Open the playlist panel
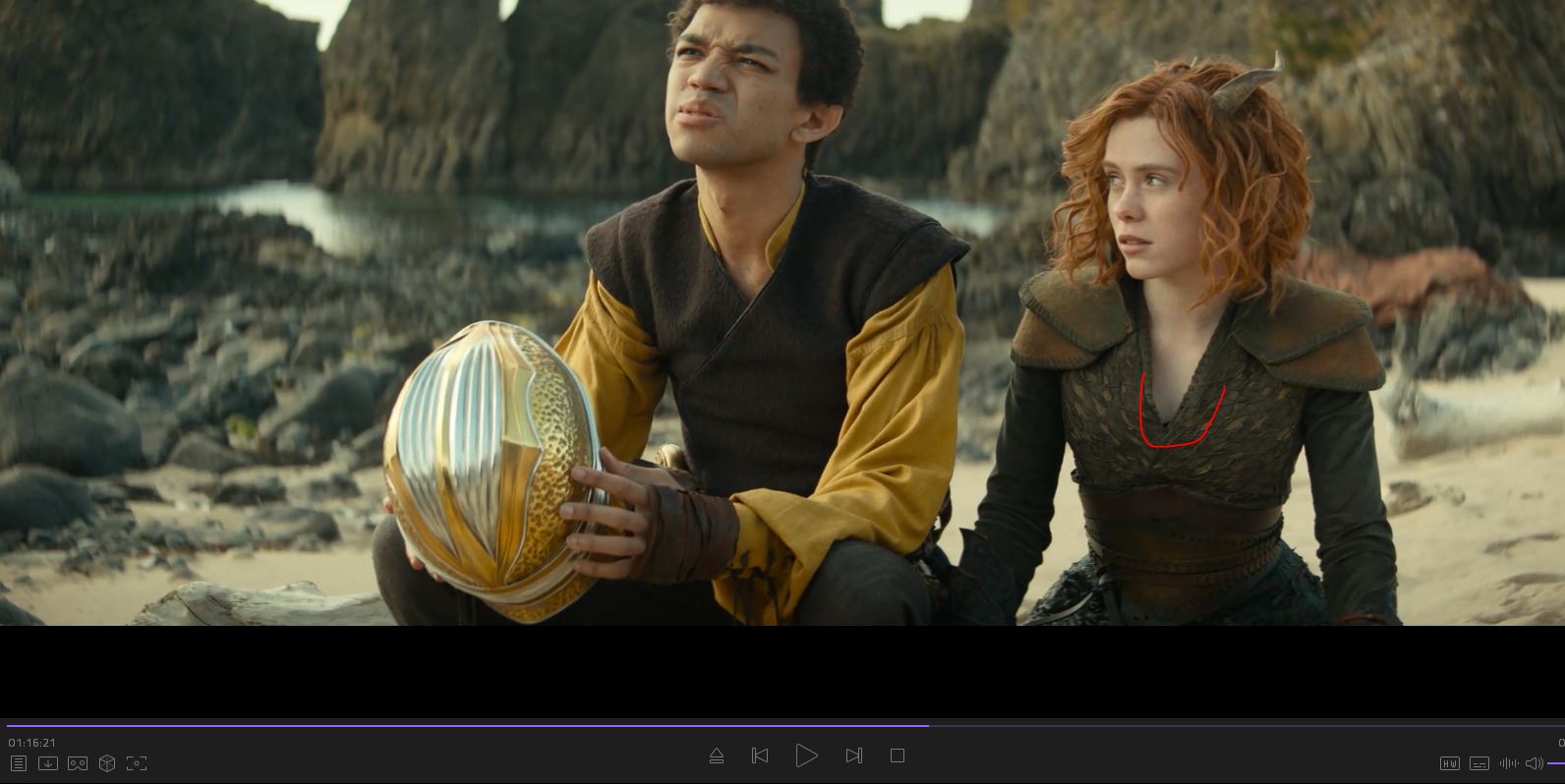The height and width of the screenshot is (784, 1565). (x=18, y=763)
